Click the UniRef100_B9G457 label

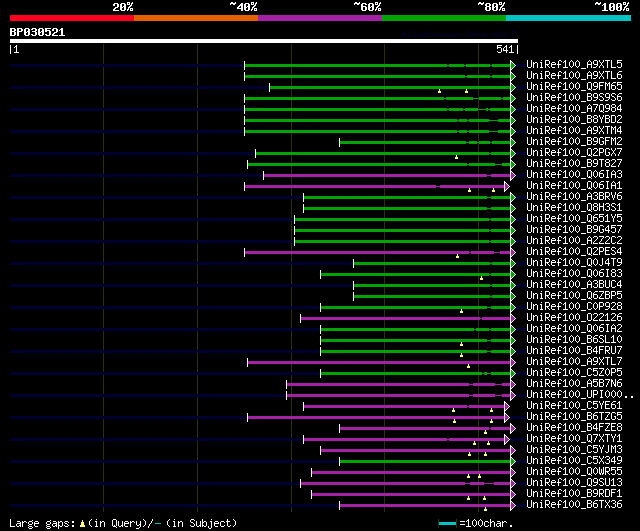coord(574,230)
